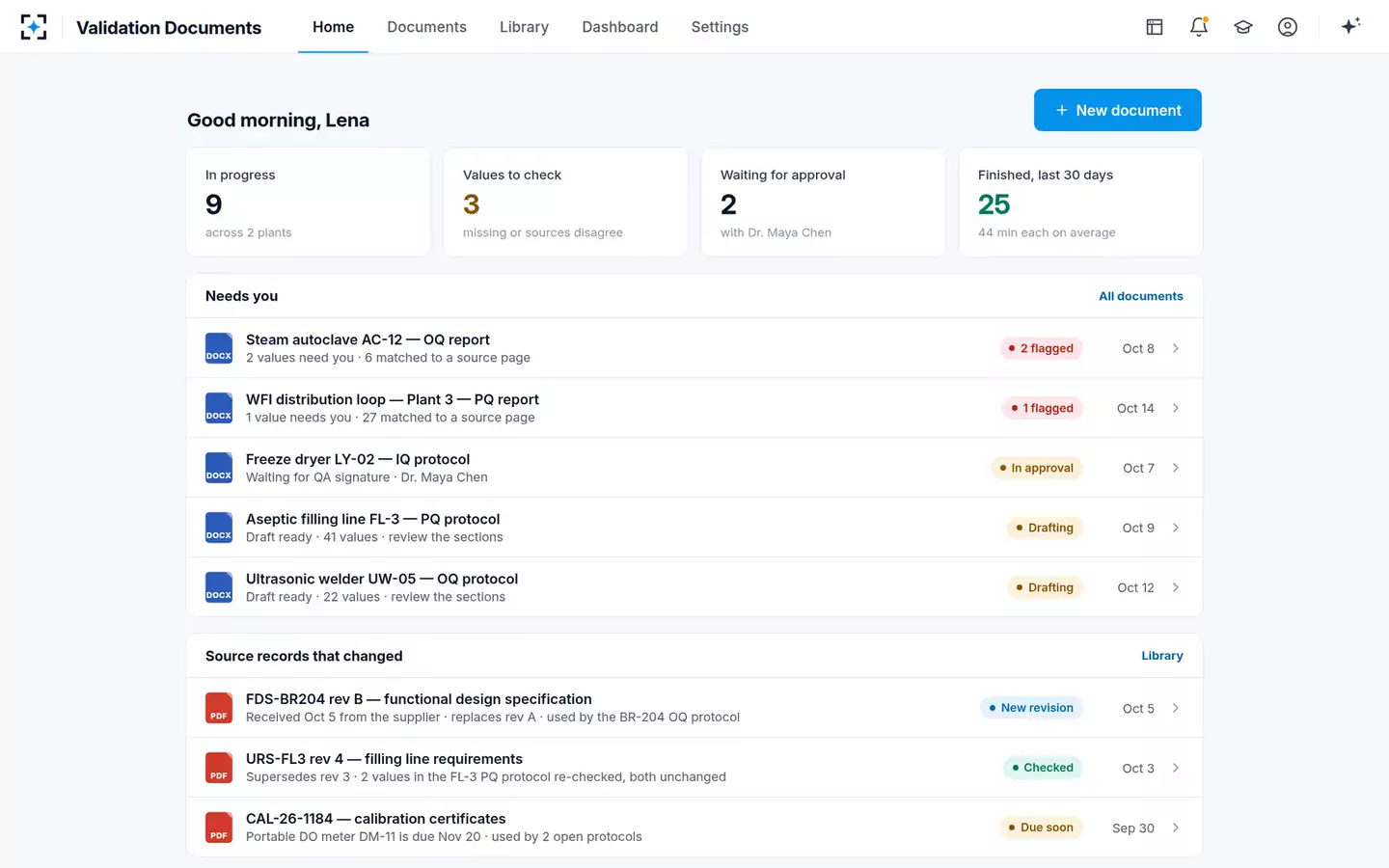
Task: Click the Checked status badge
Action: tap(1043, 768)
